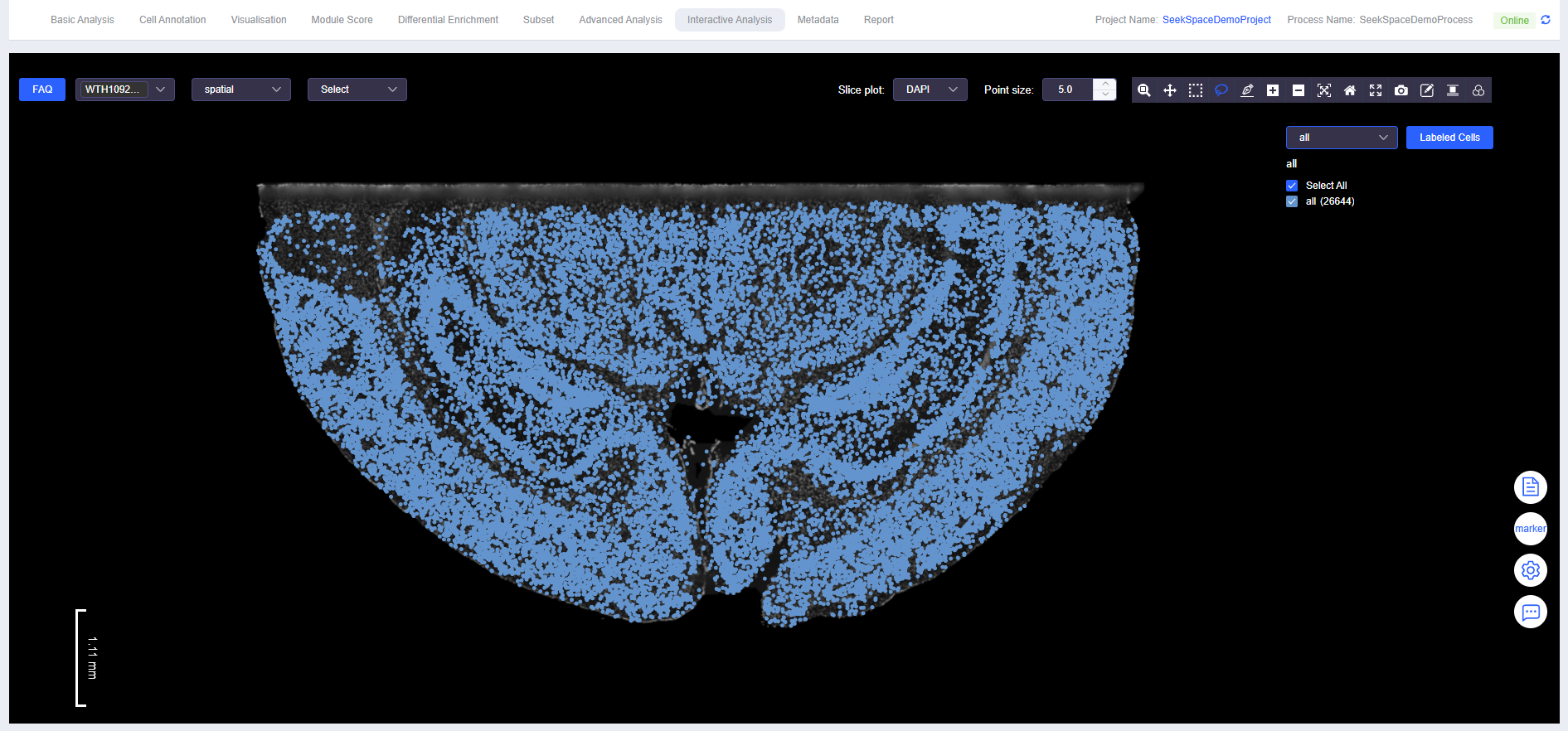Reset view with the home icon
1568x731 pixels.
click(x=1350, y=90)
